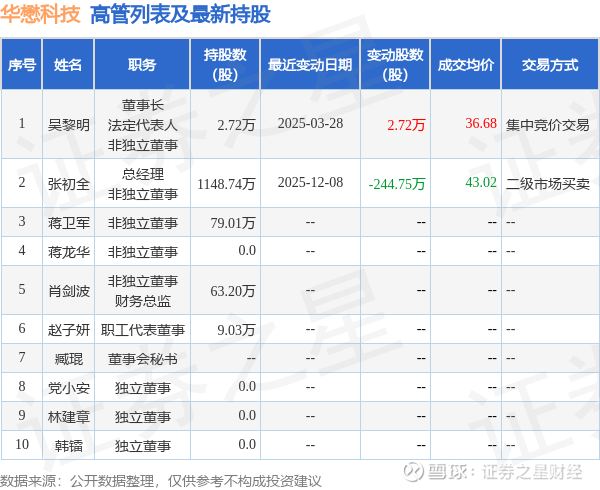The image size is (600, 490).
Task: Click the name 党小安
Action: 68,388
